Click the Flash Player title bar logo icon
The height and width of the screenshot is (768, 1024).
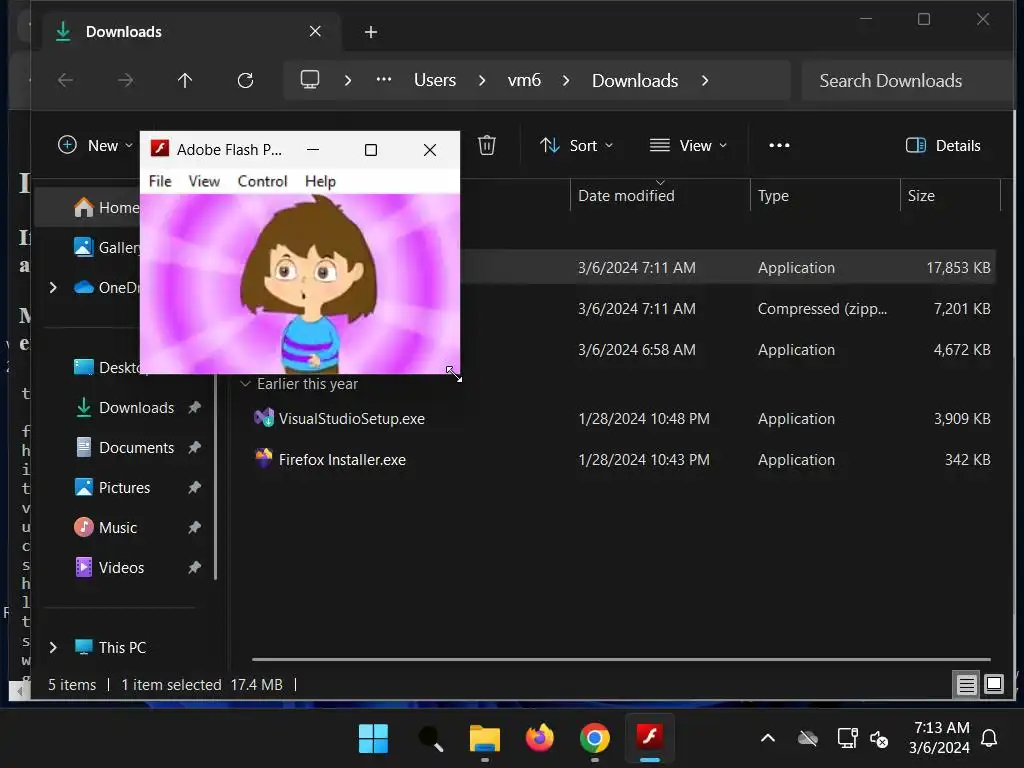(160, 149)
